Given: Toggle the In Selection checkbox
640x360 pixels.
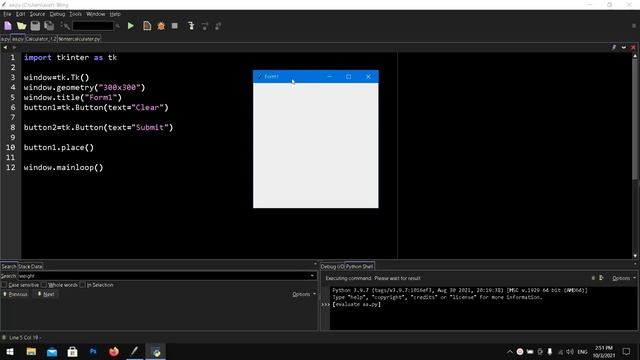Looking at the screenshot, I should coord(82,285).
